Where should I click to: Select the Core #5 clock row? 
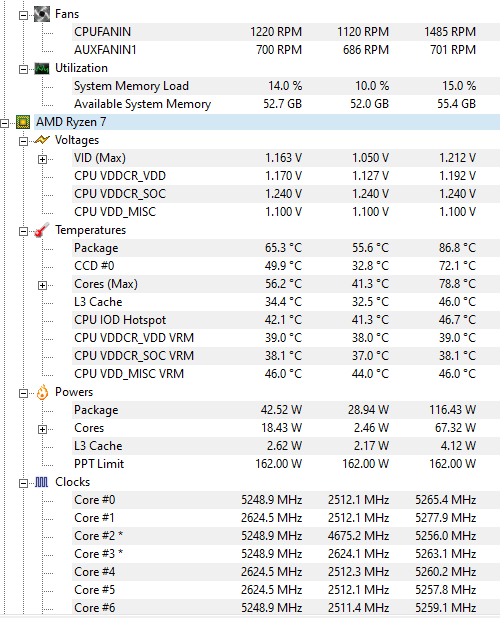pyautogui.click(x=286, y=590)
